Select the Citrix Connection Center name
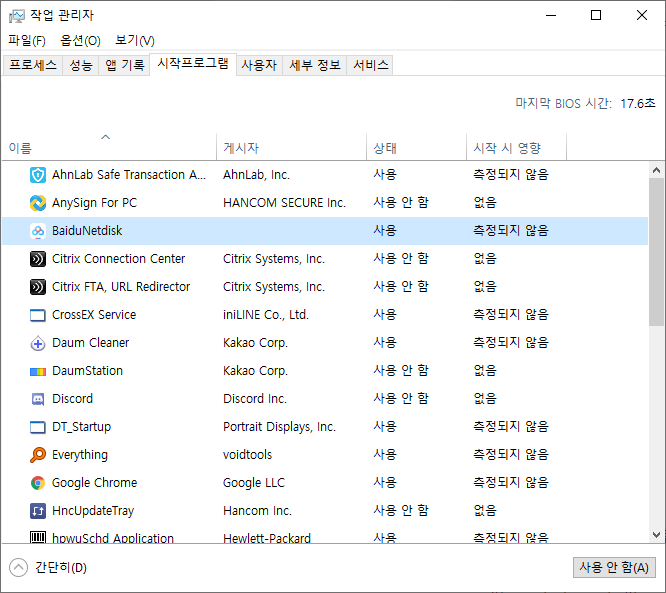This screenshot has height=593, width=666. pos(119,259)
